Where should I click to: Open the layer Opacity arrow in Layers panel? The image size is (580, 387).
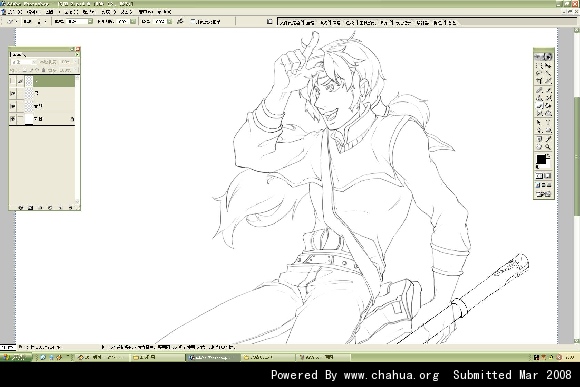click(76, 62)
